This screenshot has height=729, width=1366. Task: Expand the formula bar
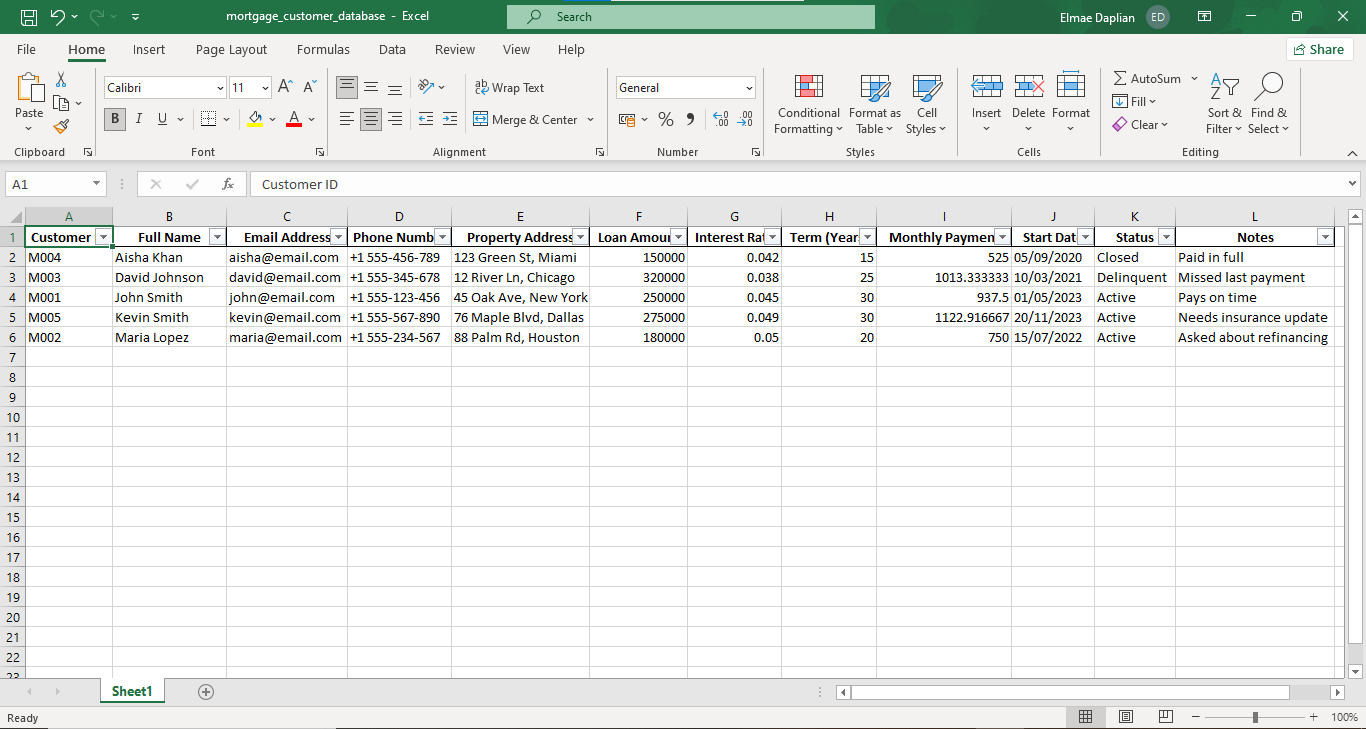tap(1353, 184)
